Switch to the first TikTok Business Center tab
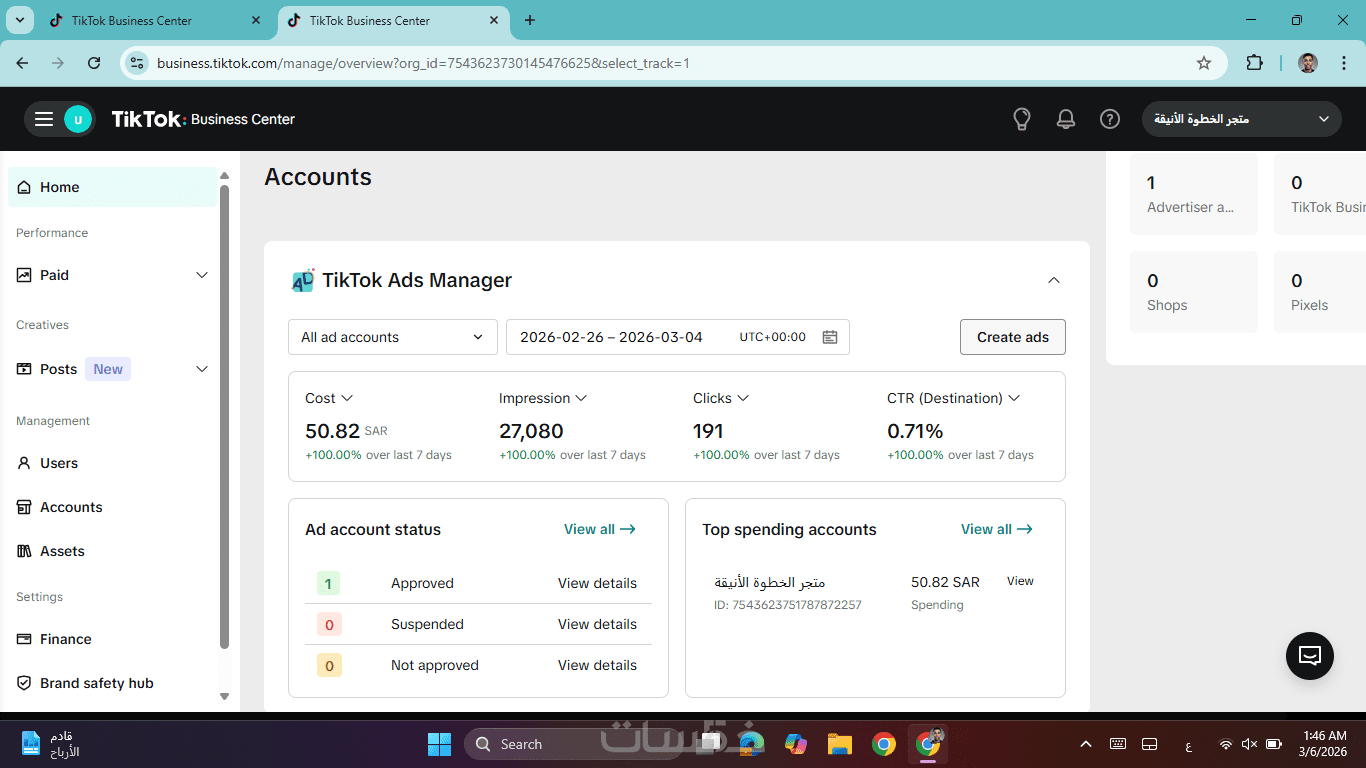The width and height of the screenshot is (1366, 768). pyautogui.click(x=155, y=20)
